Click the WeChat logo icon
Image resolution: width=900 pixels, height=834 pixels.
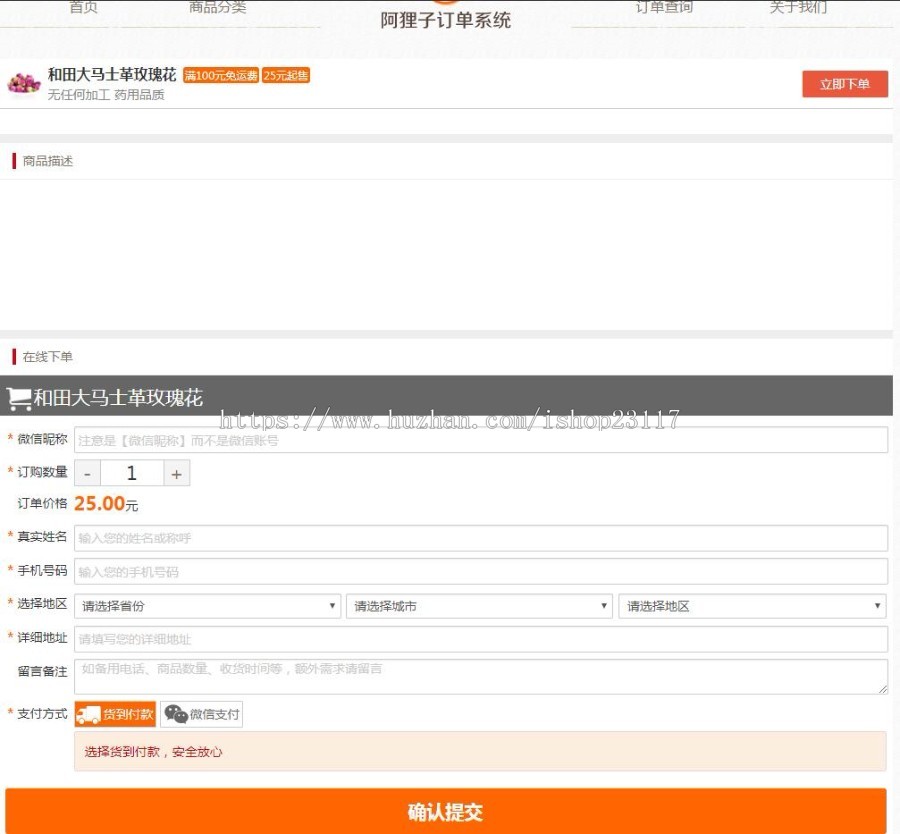point(176,714)
